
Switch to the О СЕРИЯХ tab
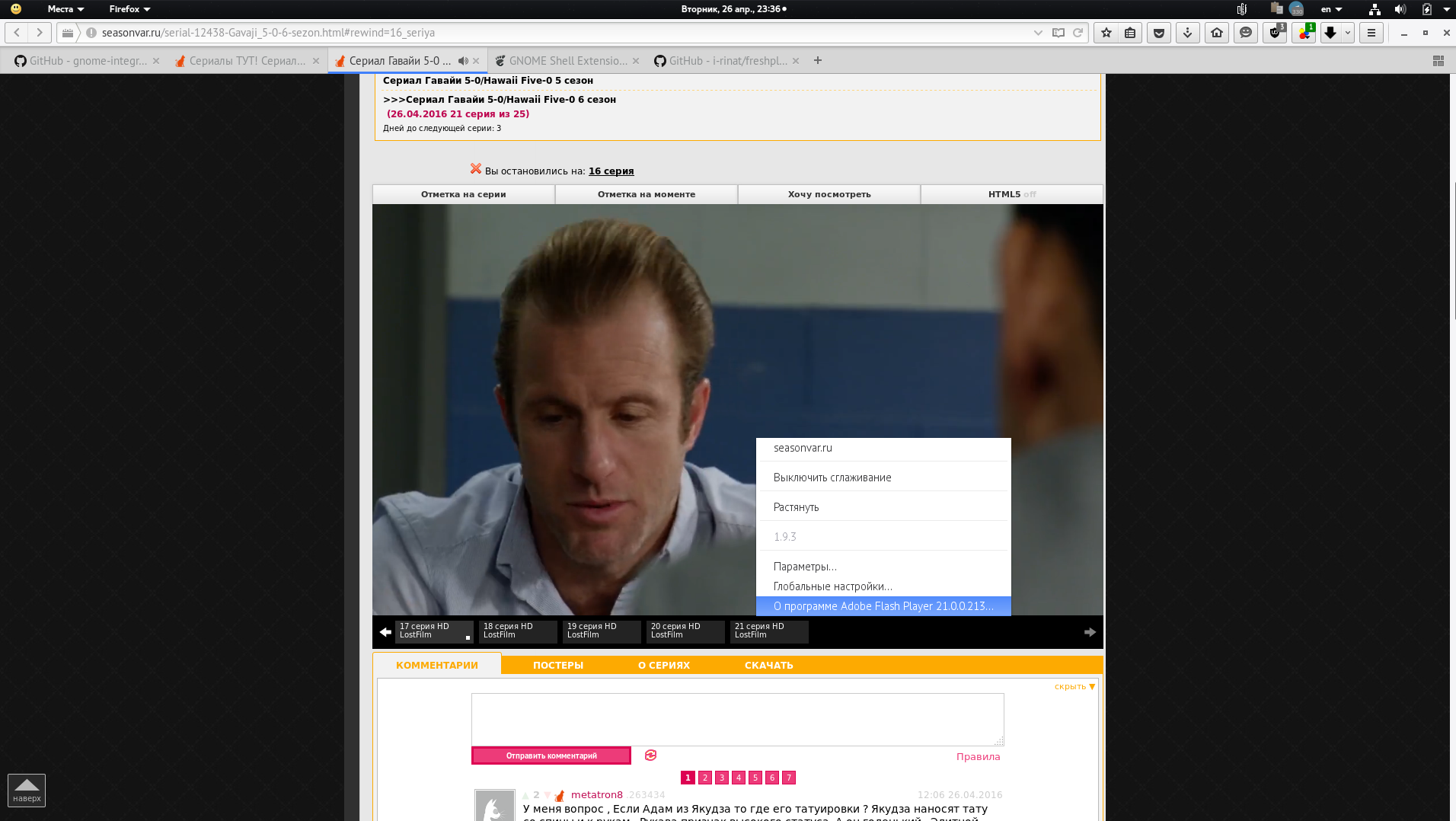tap(664, 666)
